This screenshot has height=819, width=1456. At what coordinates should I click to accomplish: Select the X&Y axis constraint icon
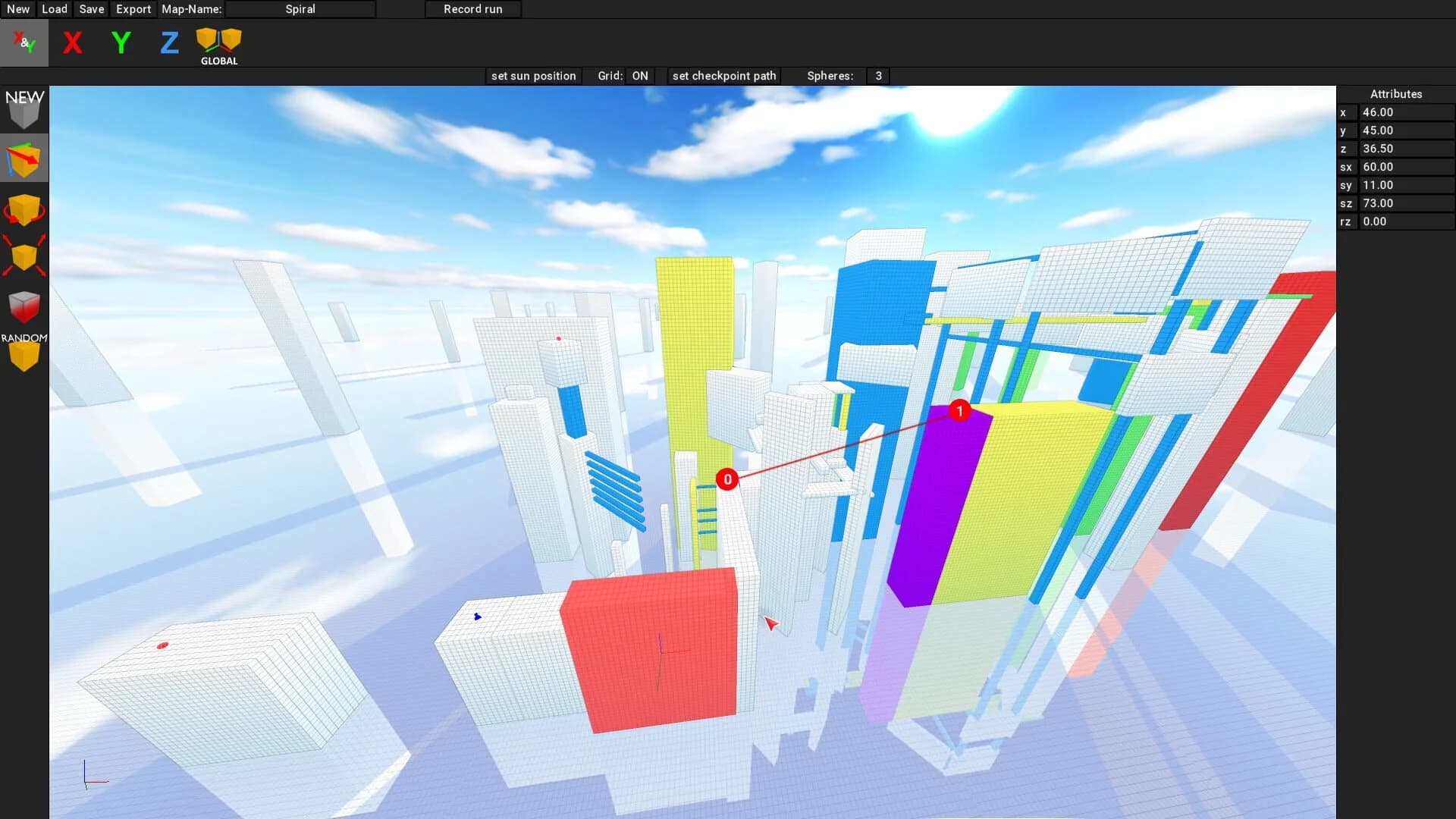24,42
